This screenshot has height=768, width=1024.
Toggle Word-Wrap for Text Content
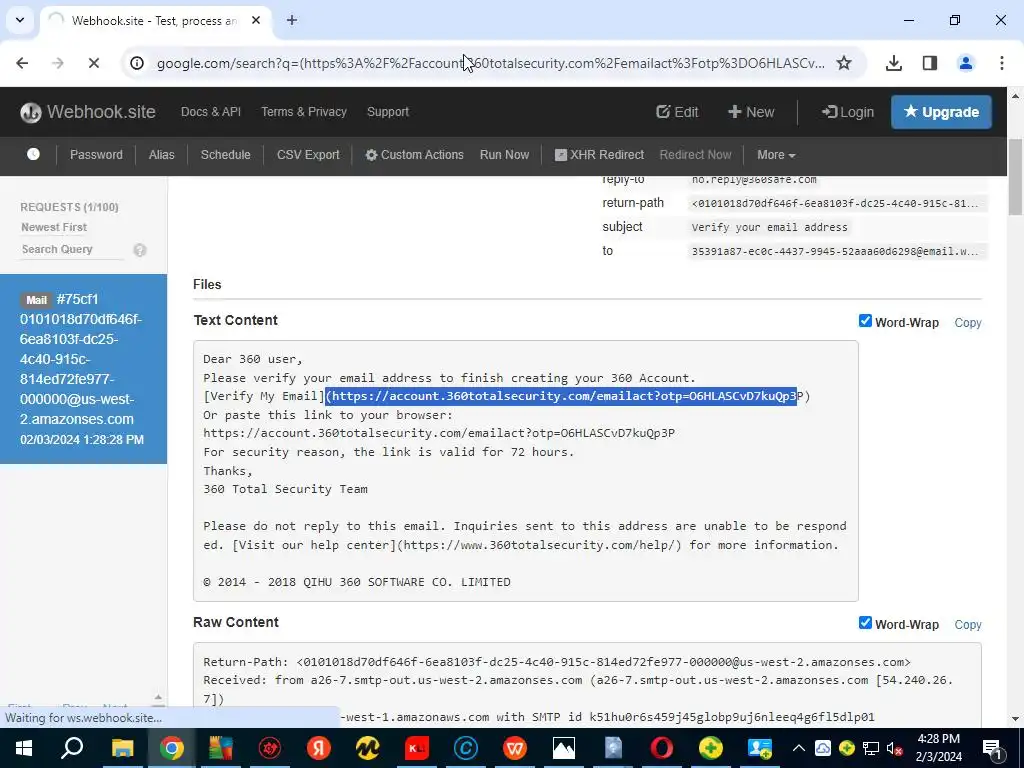click(865, 321)
